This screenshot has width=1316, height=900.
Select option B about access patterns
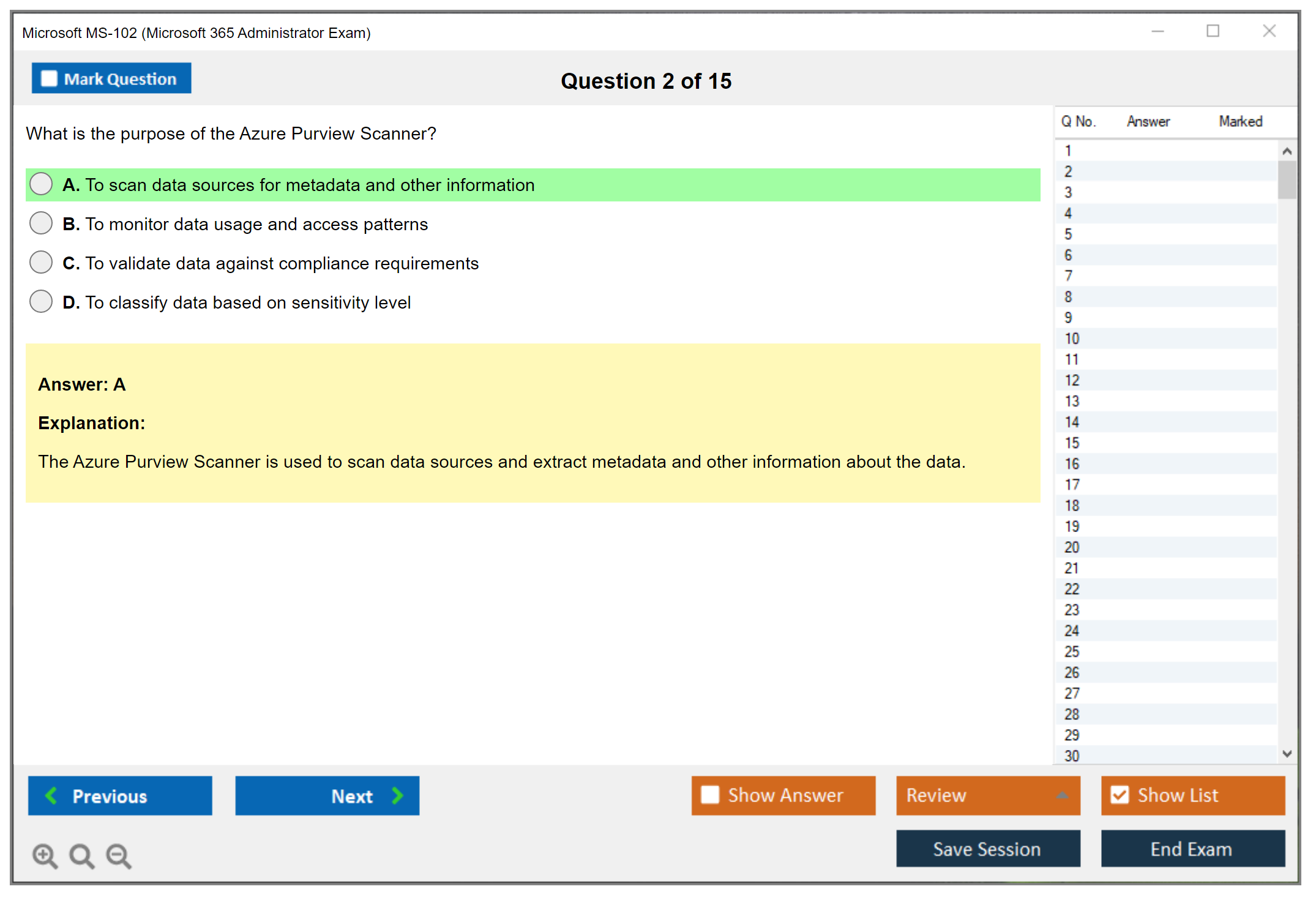(x=41, y=223)
